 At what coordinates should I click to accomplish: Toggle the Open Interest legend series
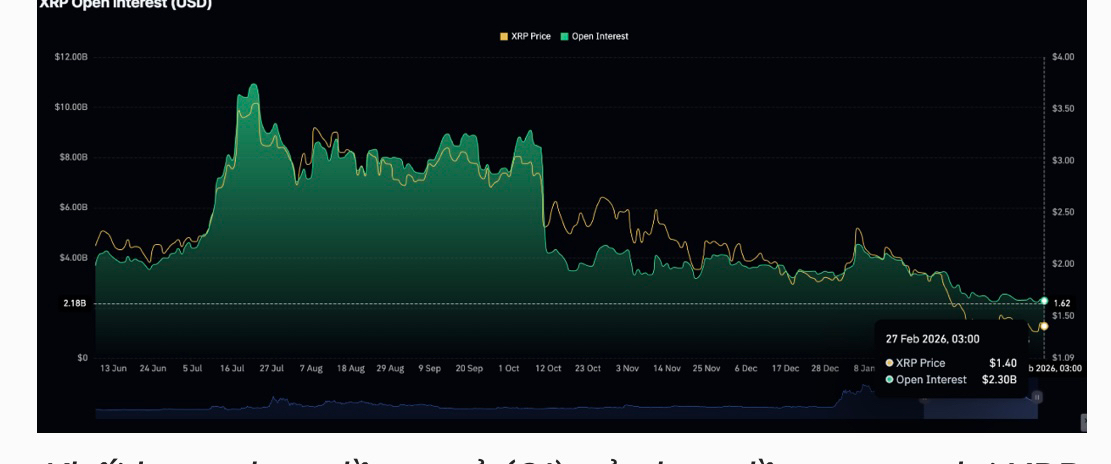(x=594, y=36)
